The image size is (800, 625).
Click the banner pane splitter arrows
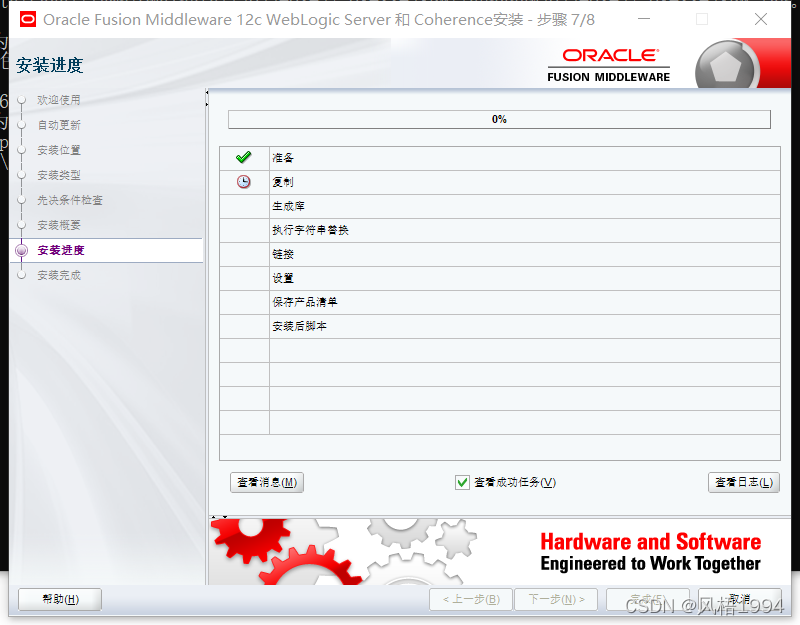[x=219, y=517]
